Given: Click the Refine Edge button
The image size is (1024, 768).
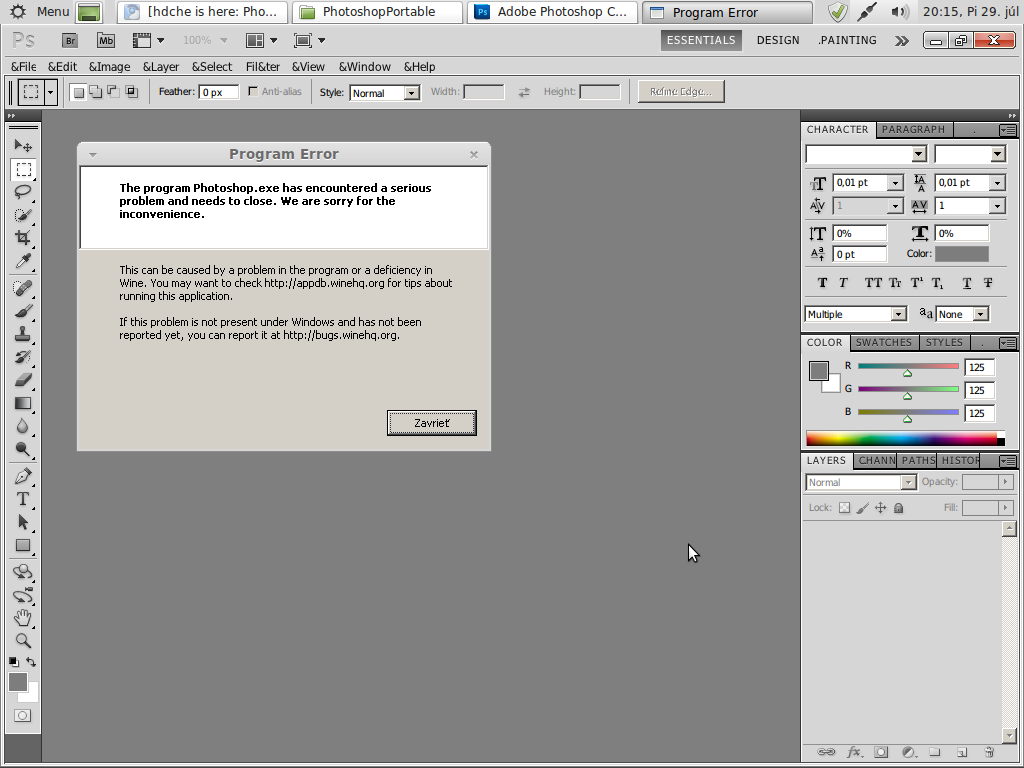Looking at the screenshot, I should 680,91.
